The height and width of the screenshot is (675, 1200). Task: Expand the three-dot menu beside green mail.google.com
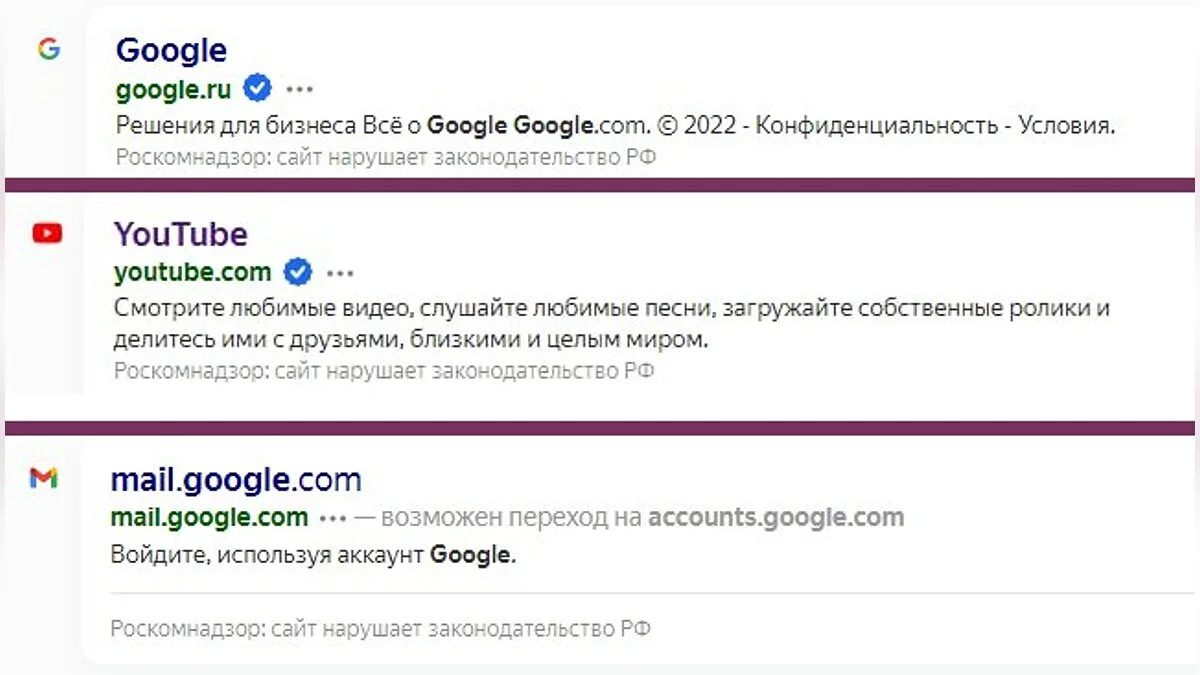[x=333, y=518]
